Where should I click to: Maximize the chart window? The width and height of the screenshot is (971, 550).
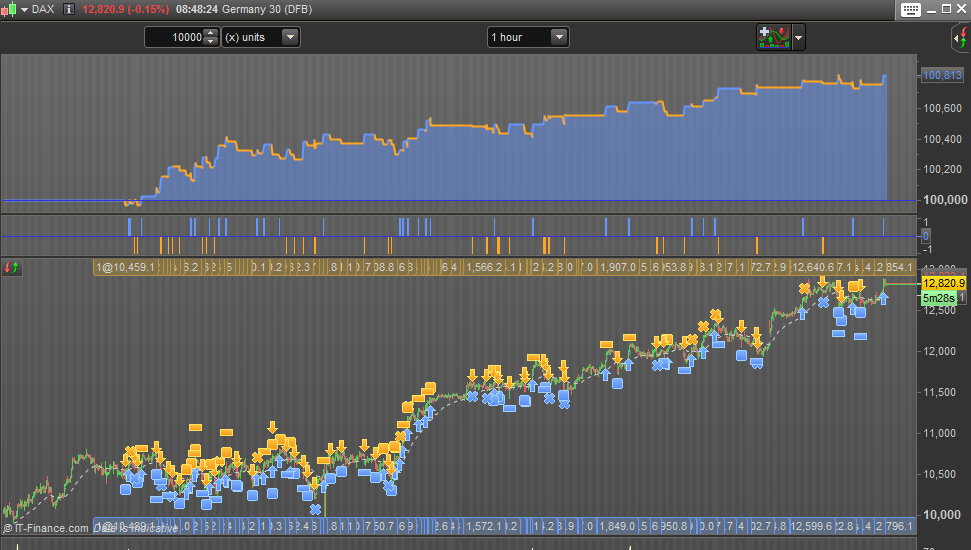click(x=946, y=9)
